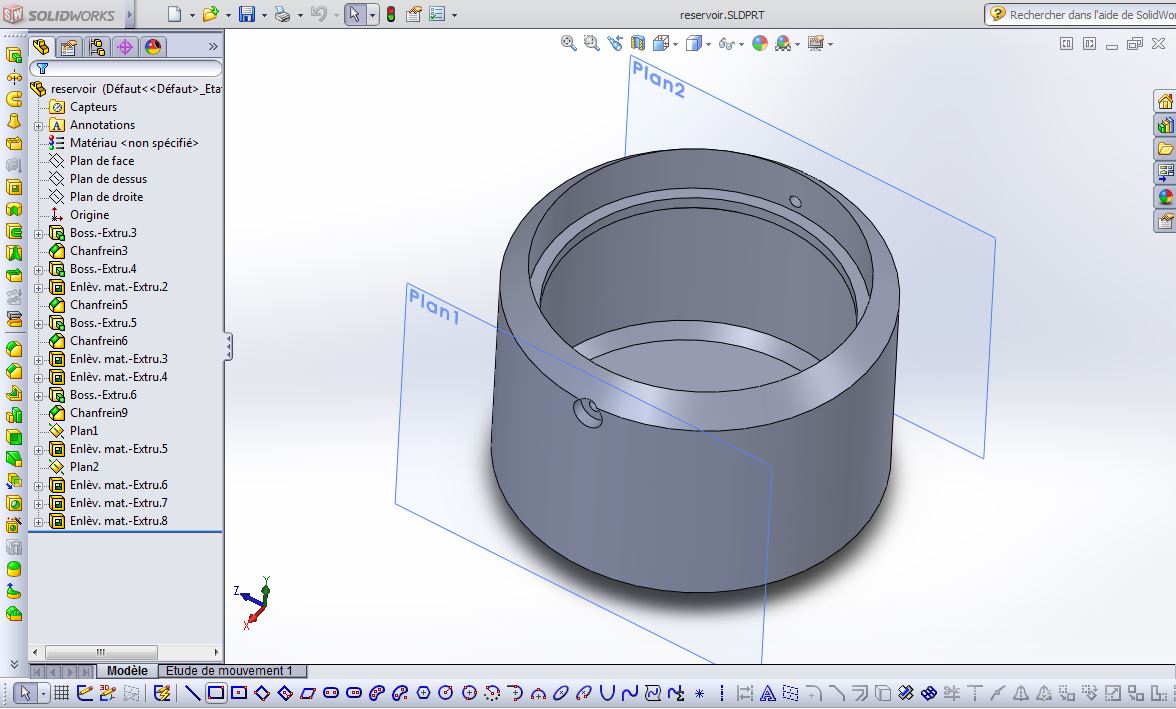Activate the Select arrow tool in top toolbar
1176x709 pixels.
(355, 14)
